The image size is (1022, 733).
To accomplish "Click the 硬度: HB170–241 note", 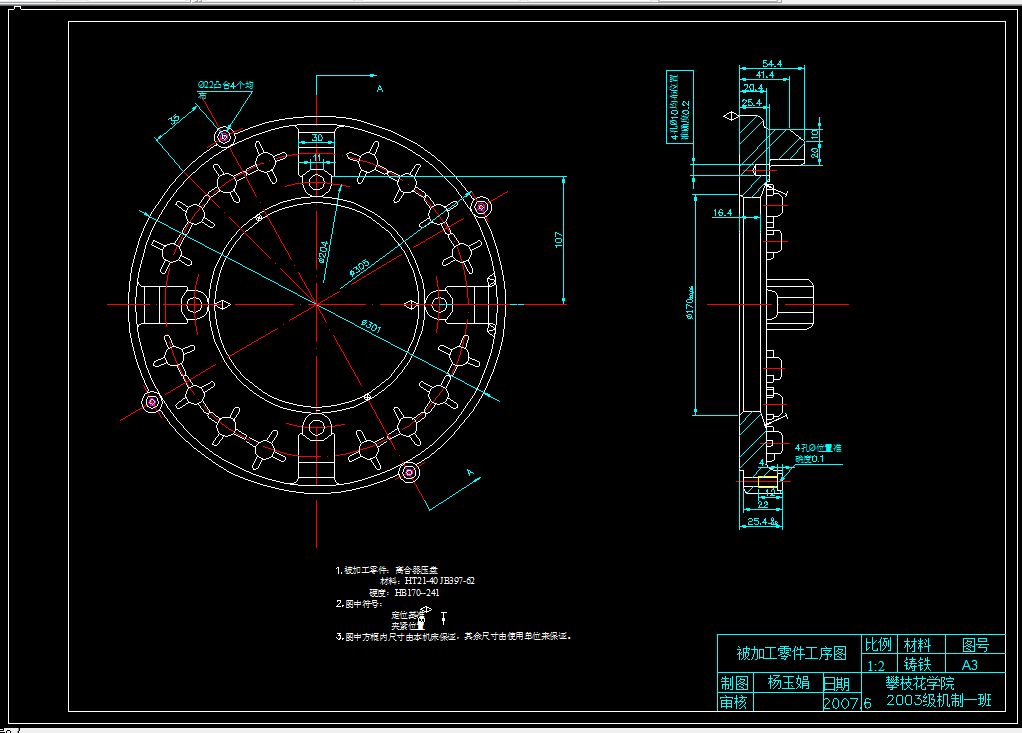I will click(404, 592).
